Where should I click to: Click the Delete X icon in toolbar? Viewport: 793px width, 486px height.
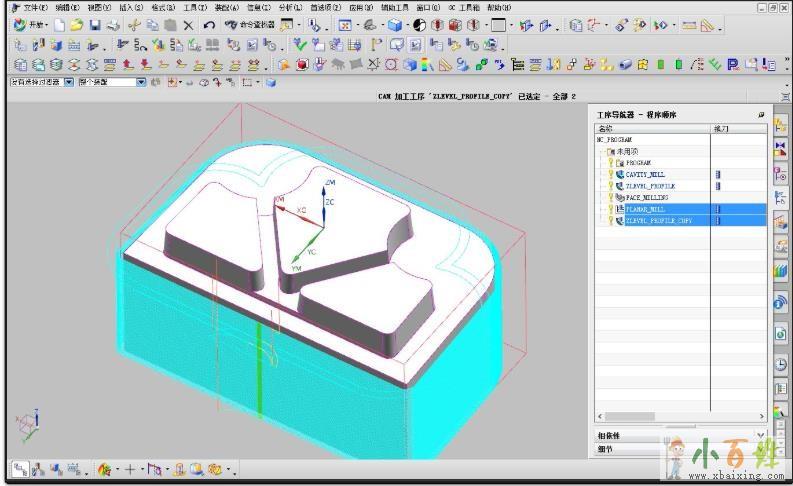(188, 25)
